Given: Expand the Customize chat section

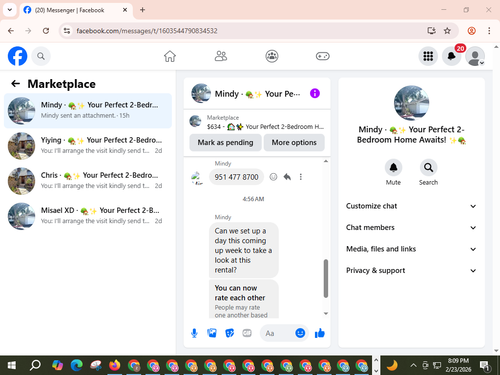Looking at the screenshot, I should tap(411, 206).
